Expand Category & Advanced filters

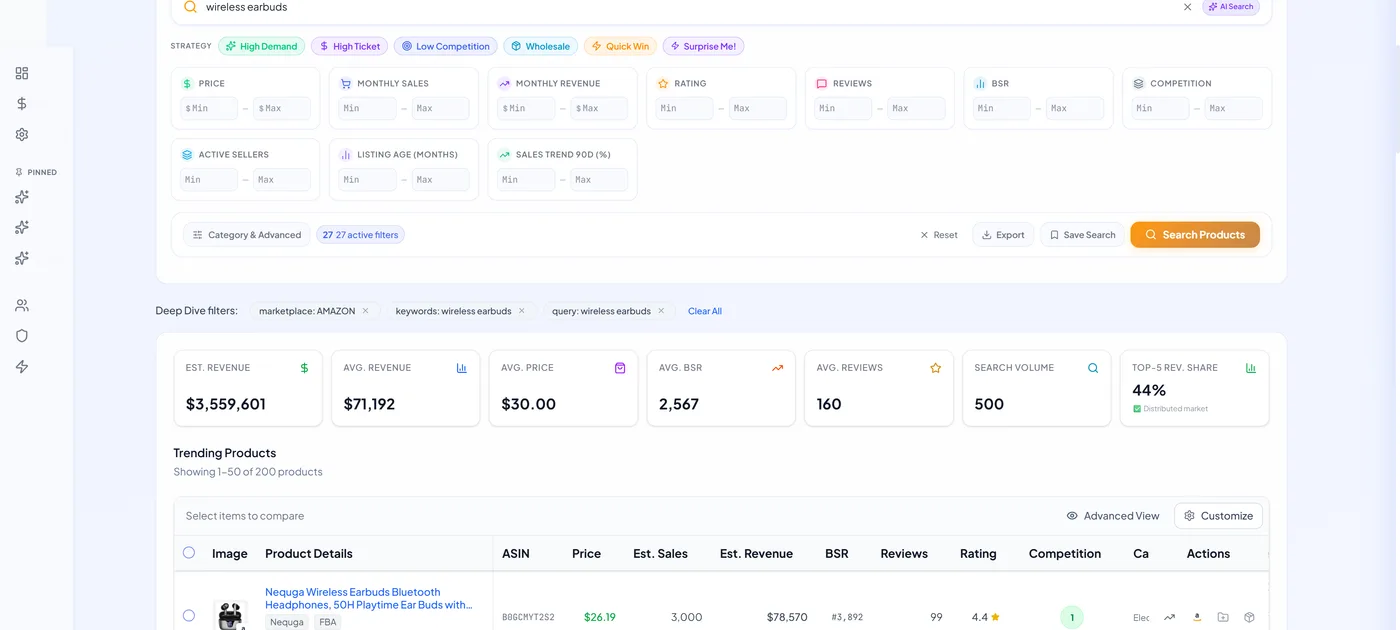(x=247, y=235)
